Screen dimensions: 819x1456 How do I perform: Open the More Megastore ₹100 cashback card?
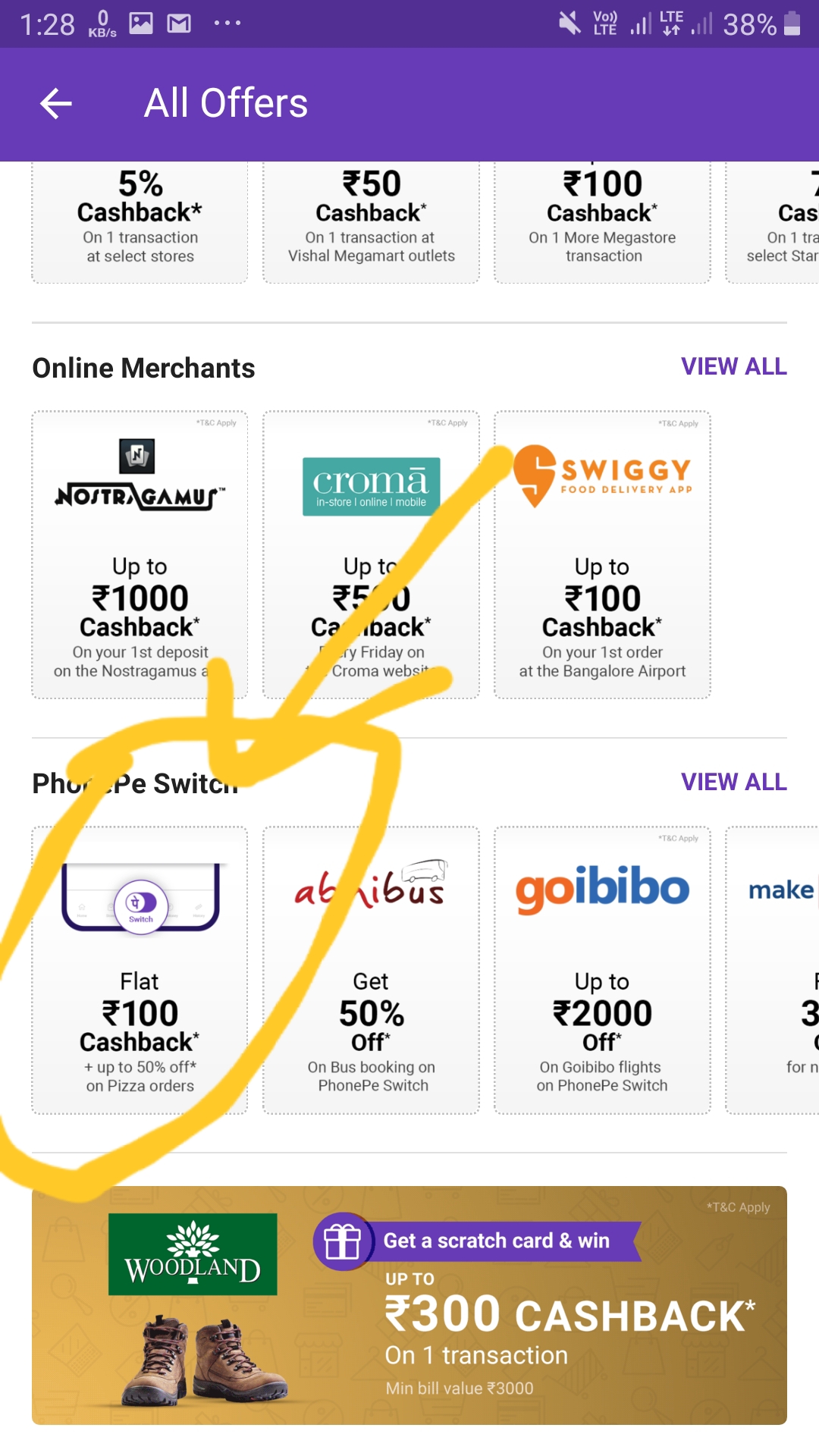click(x=602, y=221)
